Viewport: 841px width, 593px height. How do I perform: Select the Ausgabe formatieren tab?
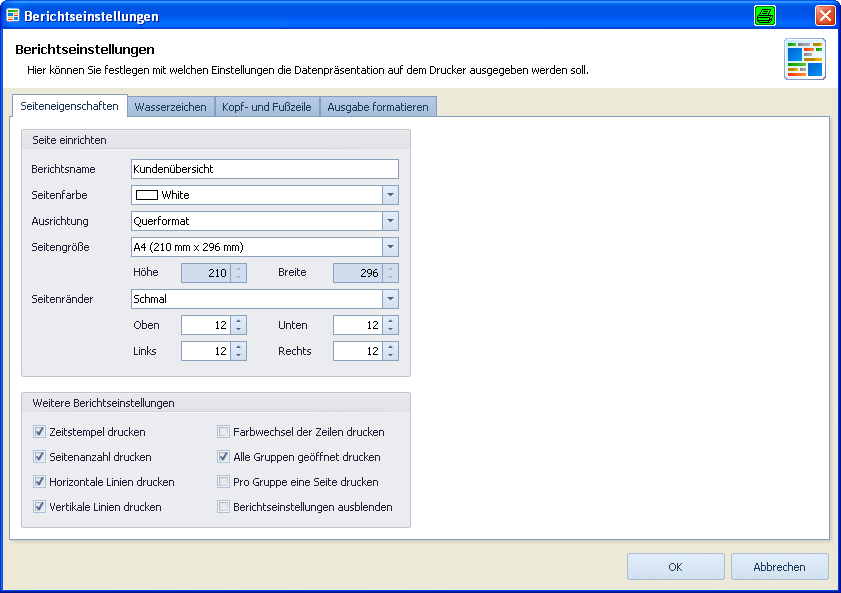coord(378,107)
